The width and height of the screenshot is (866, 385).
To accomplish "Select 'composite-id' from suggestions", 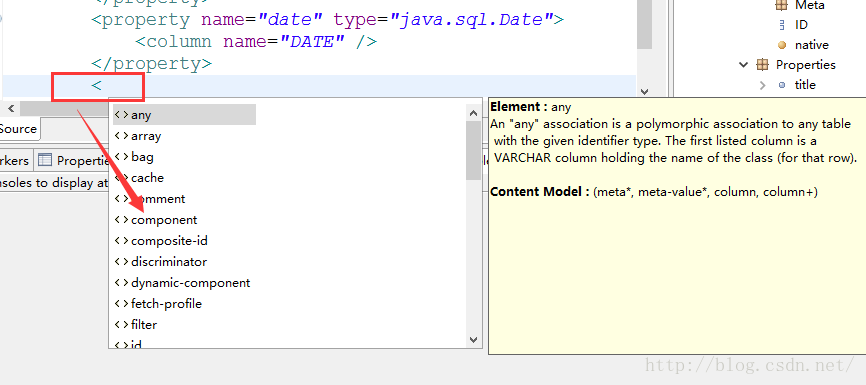I will coord(169,241).
